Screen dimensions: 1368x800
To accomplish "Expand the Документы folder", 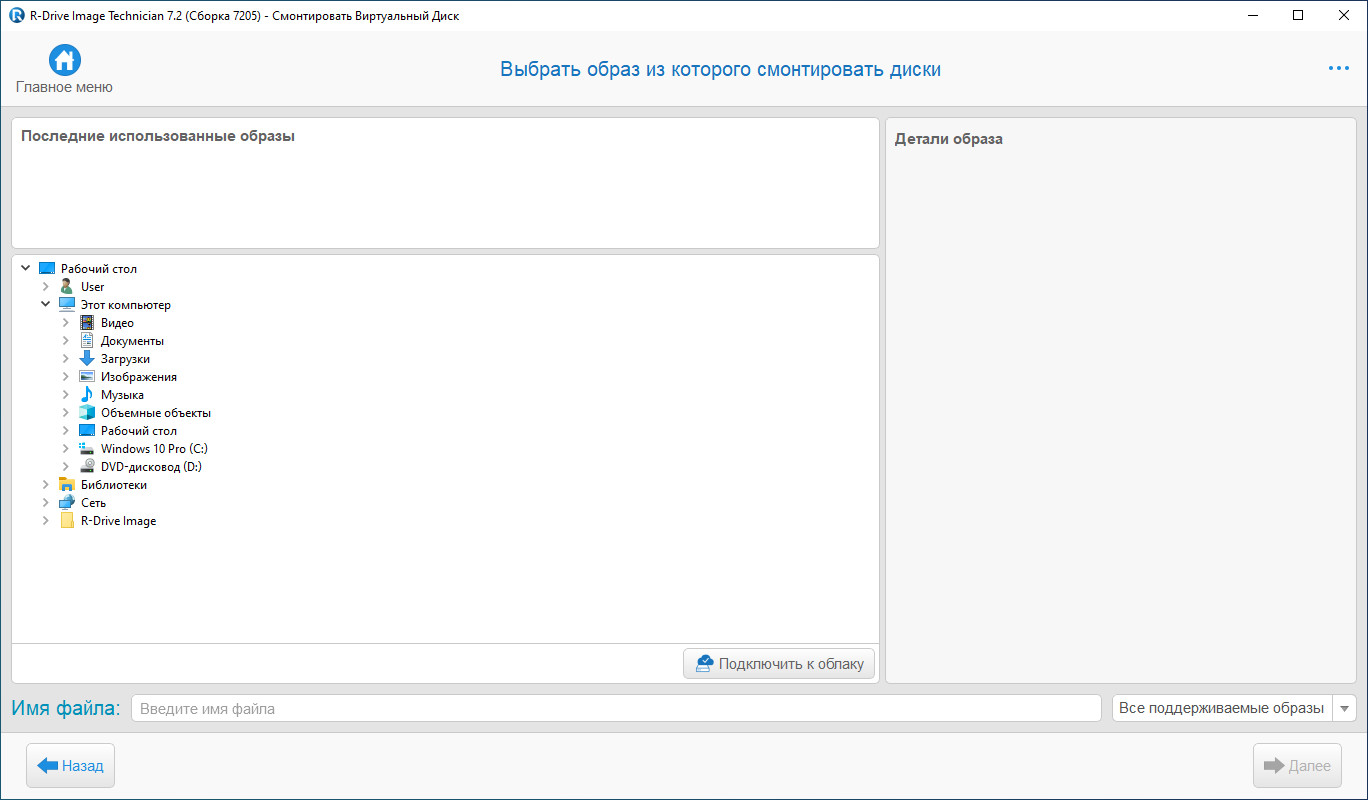I will coord(65,341).
